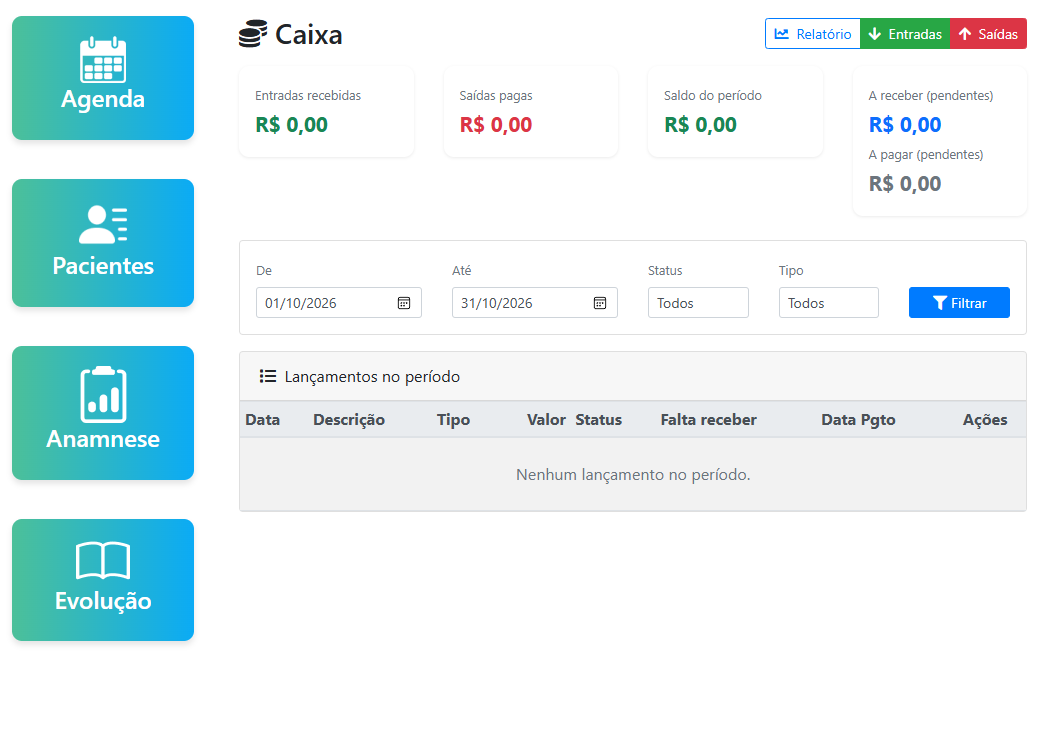Open the Agenda calendar tile
Image resolution: width=1046 pixels, height=732 pixels.
point(103,78)
